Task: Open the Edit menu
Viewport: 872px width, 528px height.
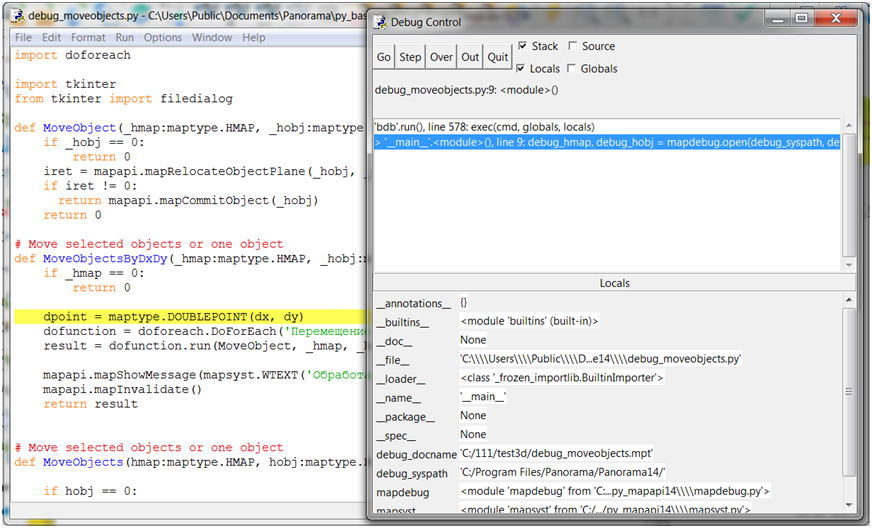Action: point(51,38)
